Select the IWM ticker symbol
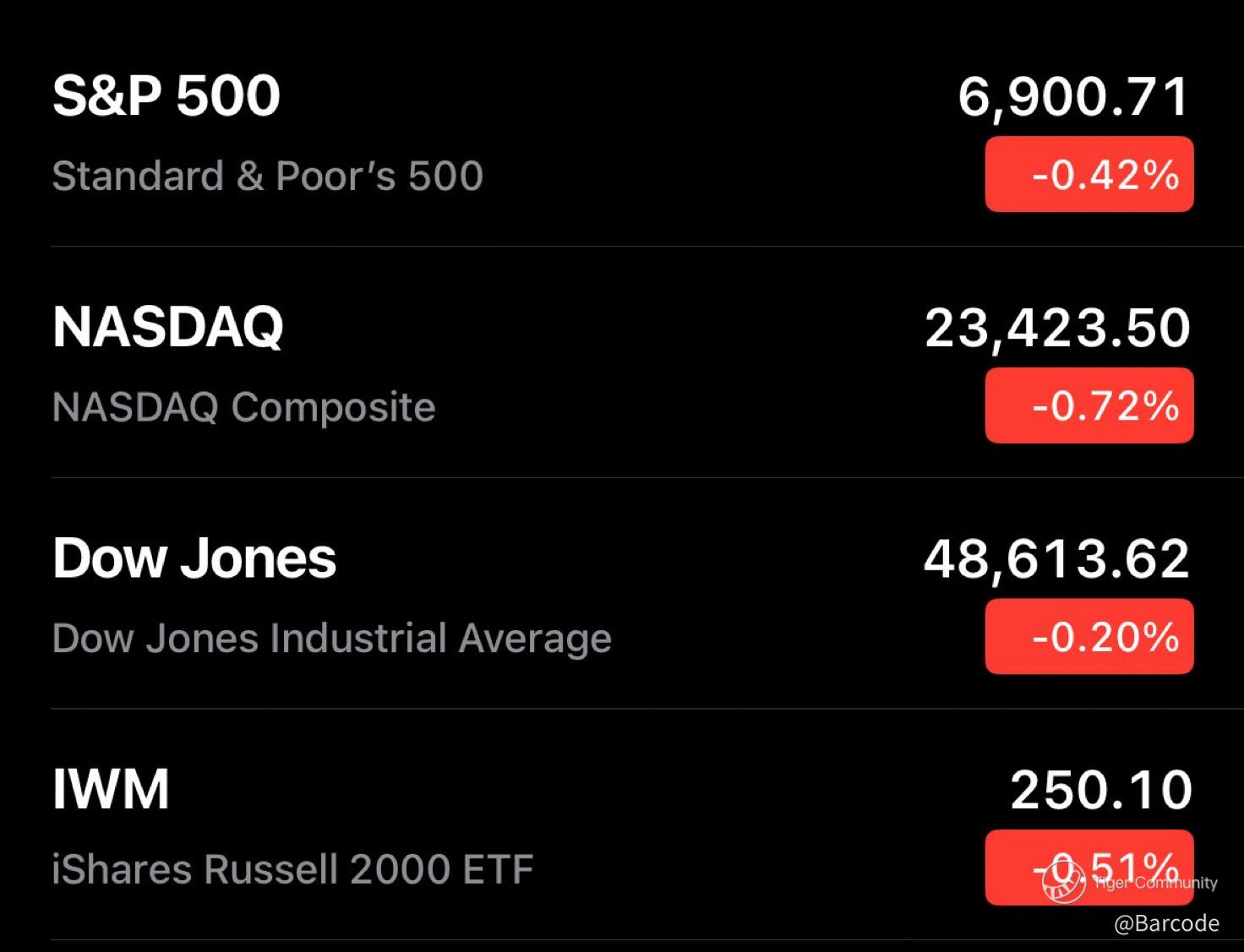 [x=111, y=790]
